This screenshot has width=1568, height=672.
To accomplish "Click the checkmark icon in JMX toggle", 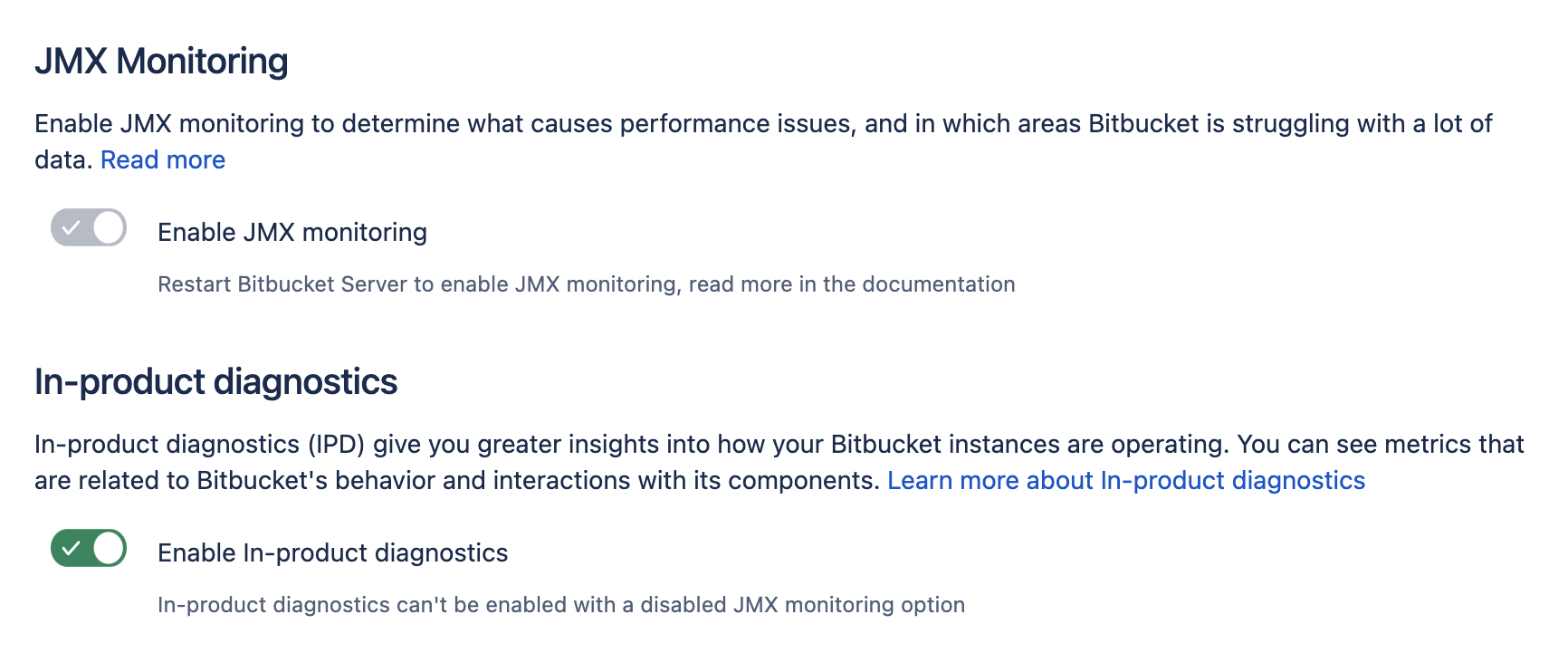I will tap(72, 227).
